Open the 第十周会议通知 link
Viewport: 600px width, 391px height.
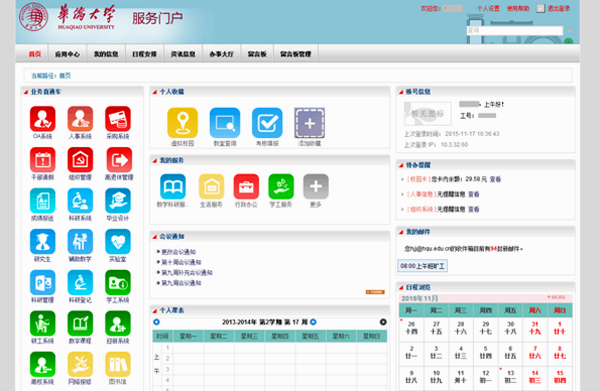click(181, 262)
